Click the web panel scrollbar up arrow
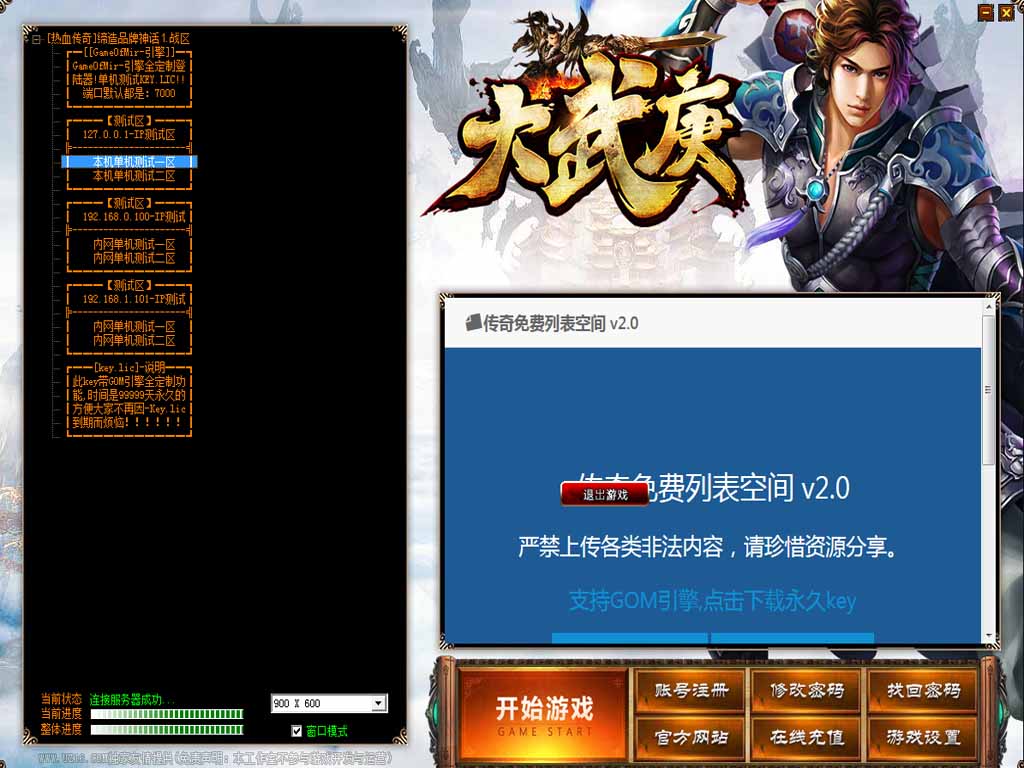Screen dimensions: 1024x768 point(989,305)
